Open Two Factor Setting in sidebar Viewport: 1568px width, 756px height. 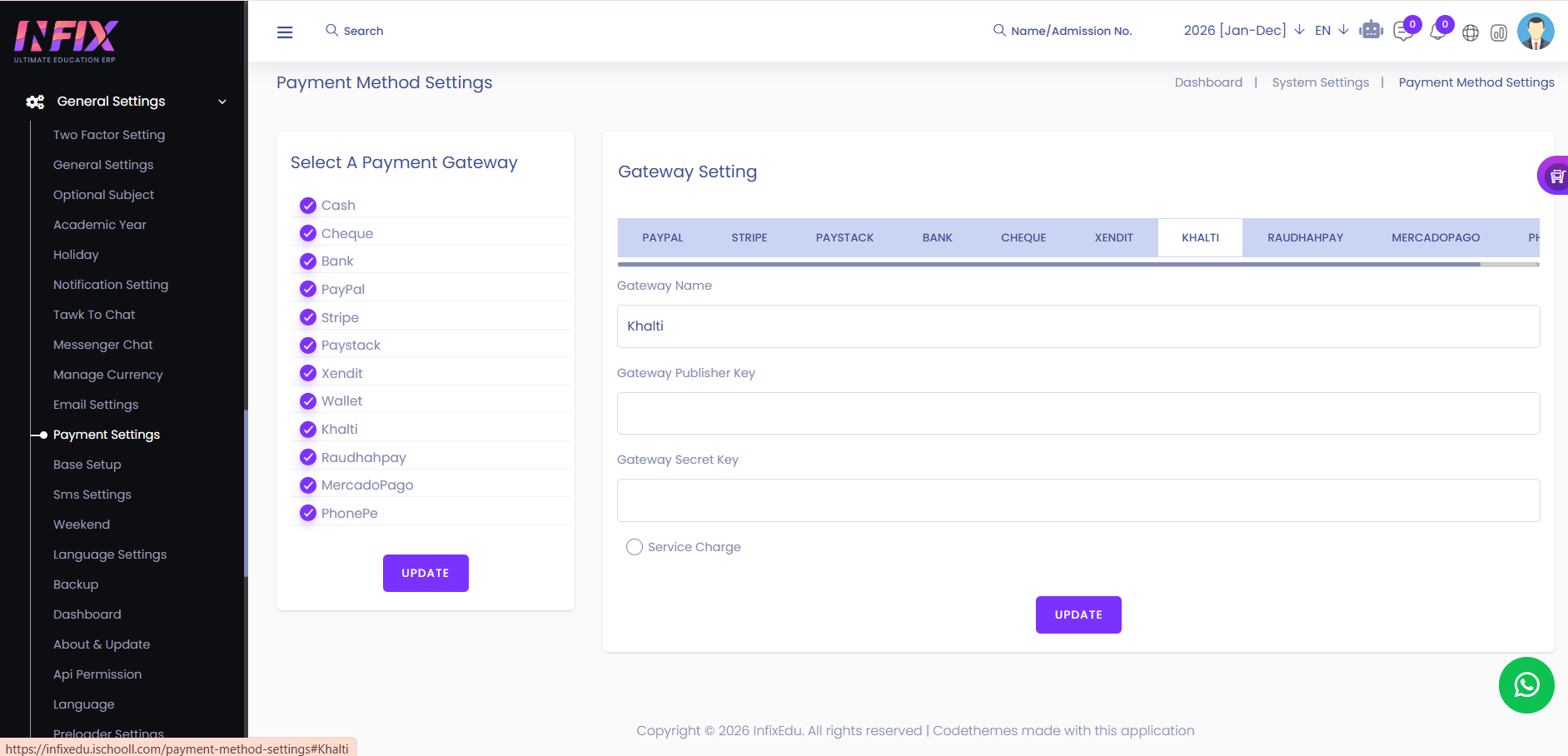[109, 135]
